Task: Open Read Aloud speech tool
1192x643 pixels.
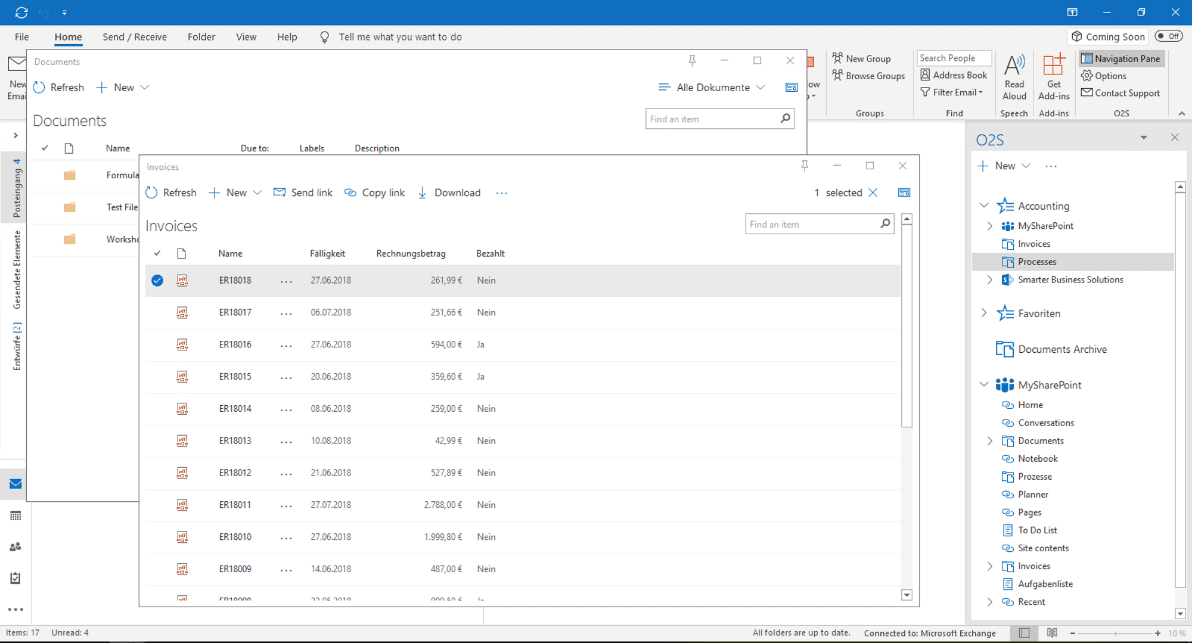Action: 1014,78
